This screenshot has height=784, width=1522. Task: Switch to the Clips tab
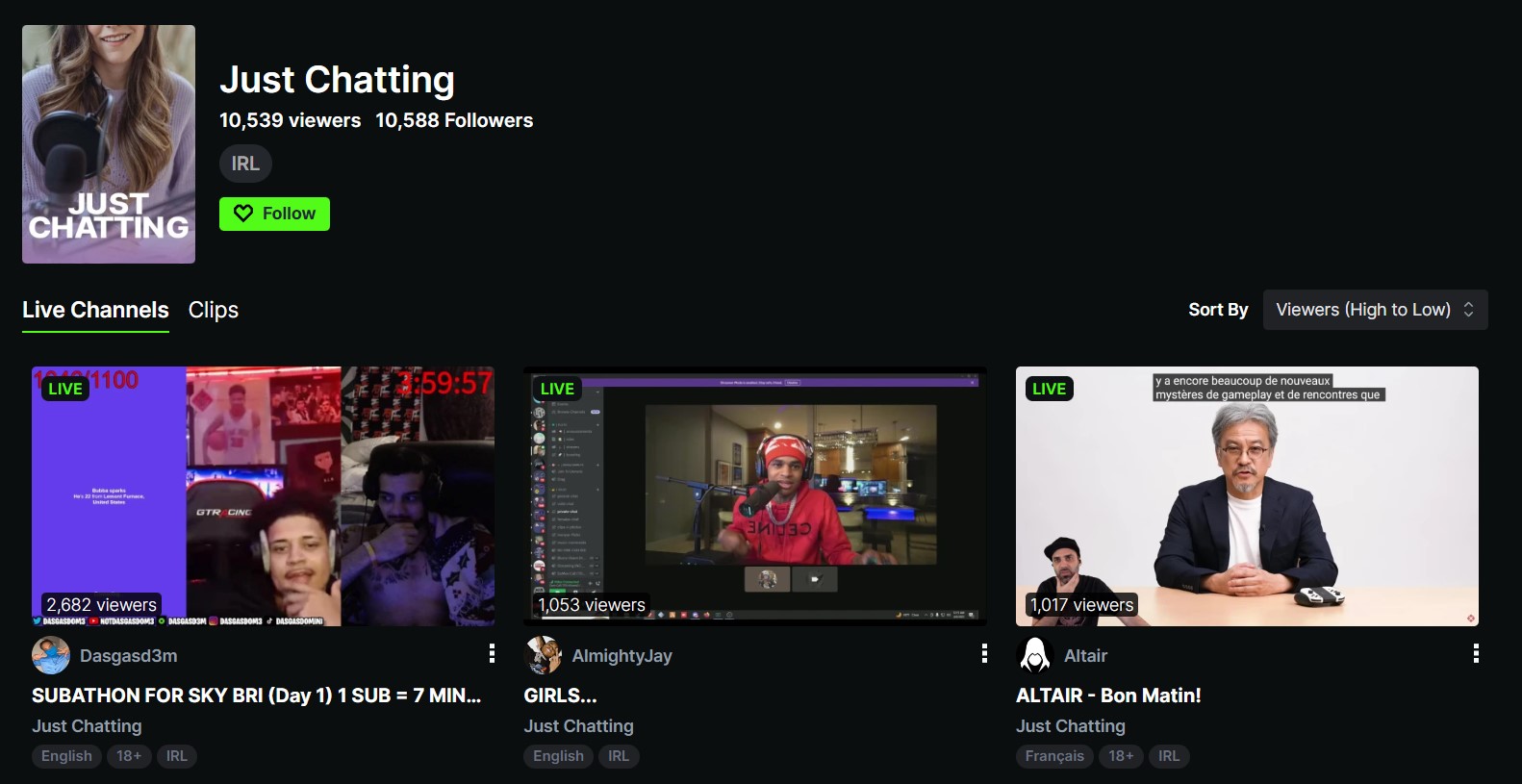[x=213, y=310]
